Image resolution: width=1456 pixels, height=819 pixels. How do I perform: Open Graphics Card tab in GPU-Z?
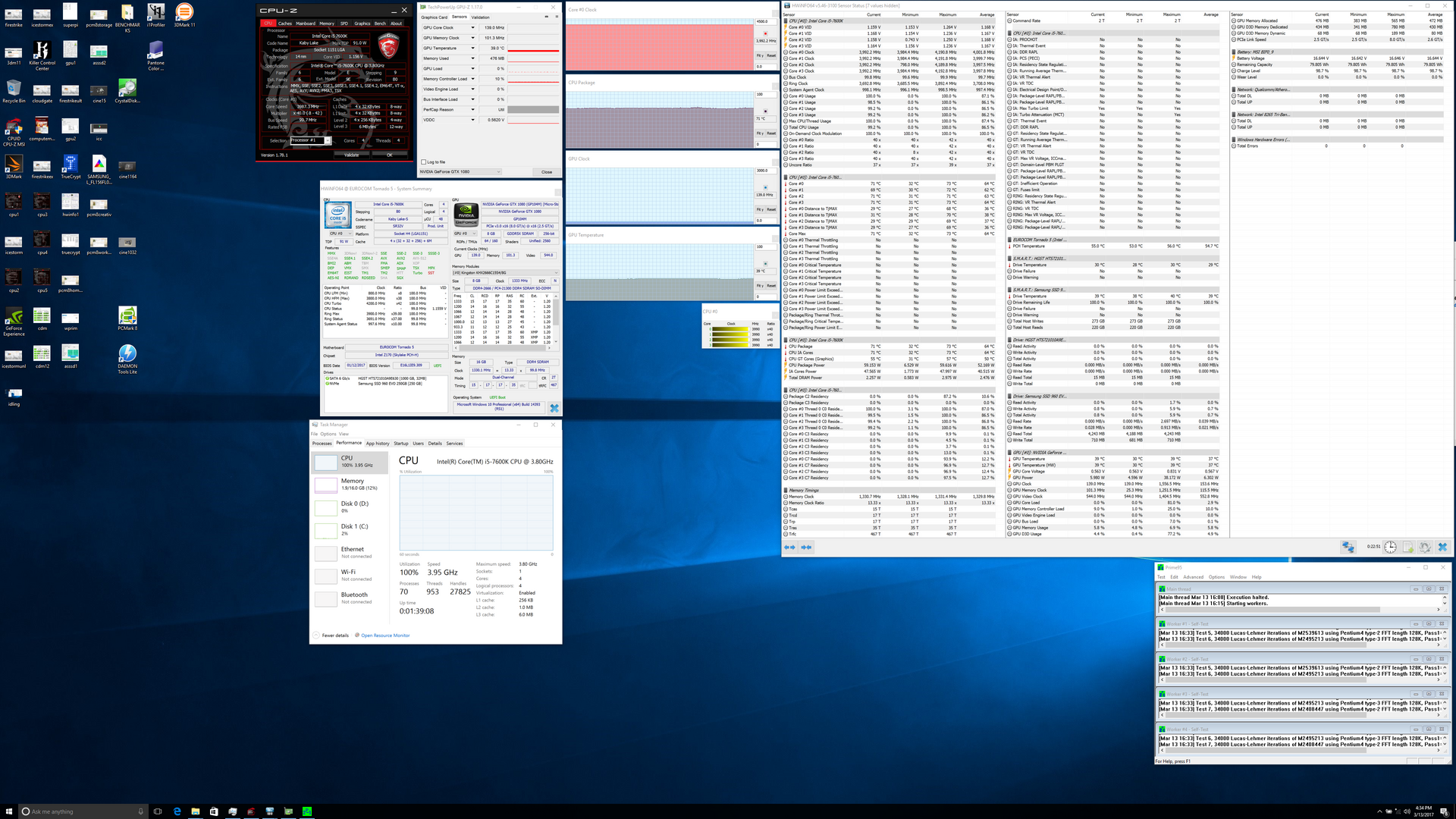435,17
